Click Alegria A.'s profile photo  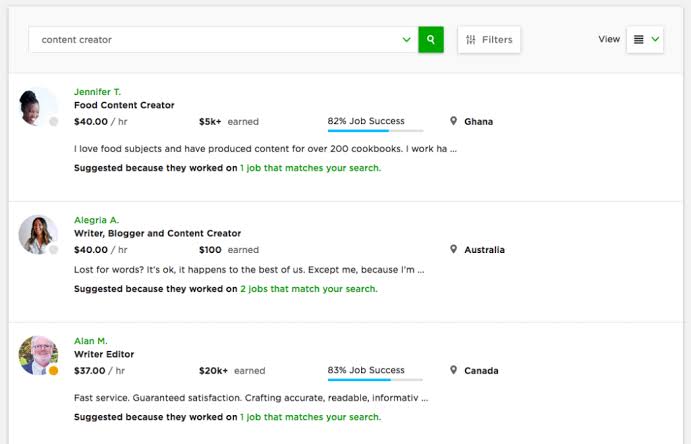38,235
